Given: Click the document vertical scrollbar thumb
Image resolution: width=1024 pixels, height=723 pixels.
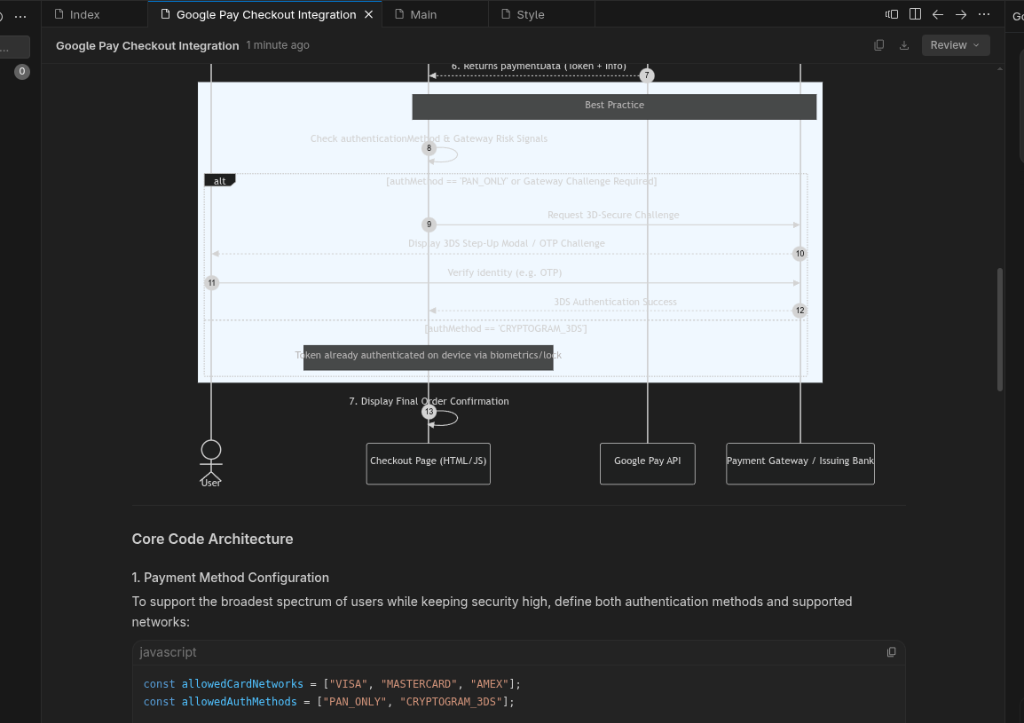Looking at the screenshot, I should 999,329.
